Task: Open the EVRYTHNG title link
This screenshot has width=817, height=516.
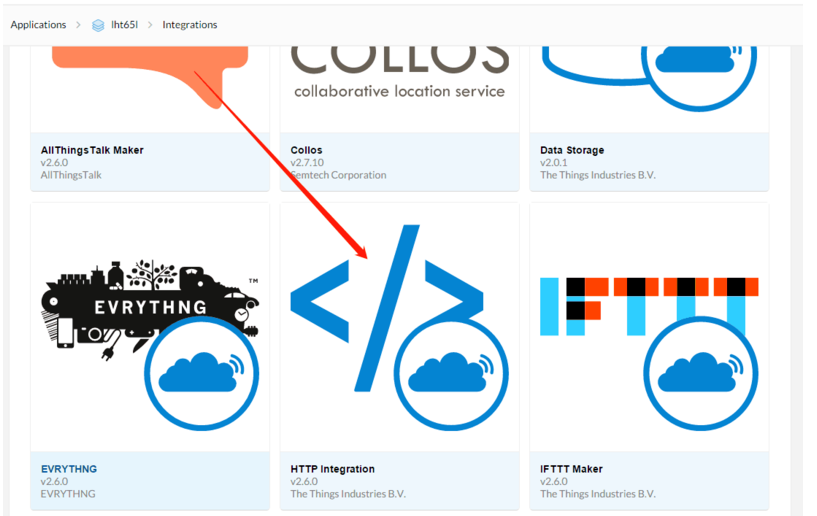Action: click(69, 469)
